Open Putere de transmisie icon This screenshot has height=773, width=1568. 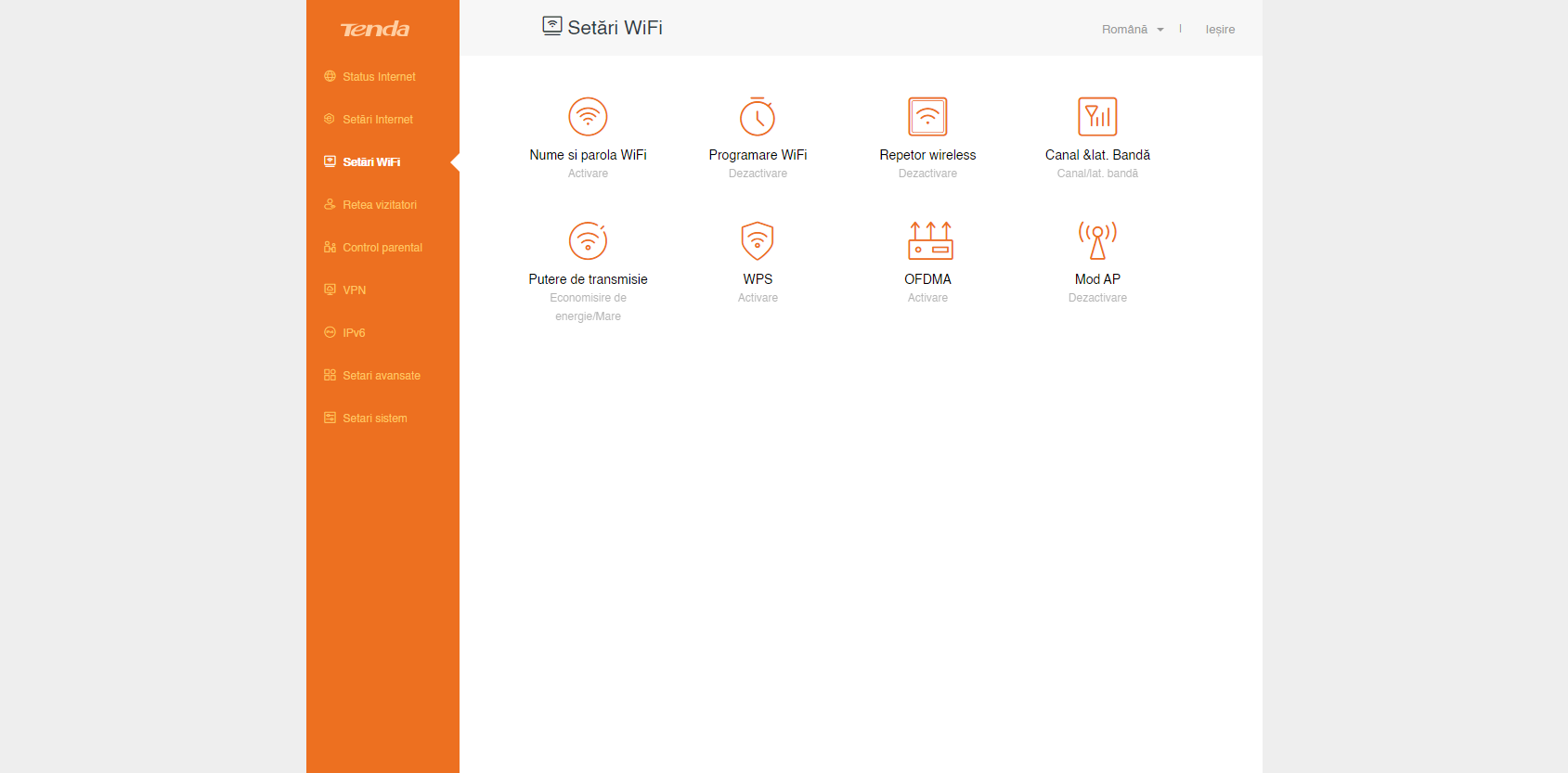(588, 241)
